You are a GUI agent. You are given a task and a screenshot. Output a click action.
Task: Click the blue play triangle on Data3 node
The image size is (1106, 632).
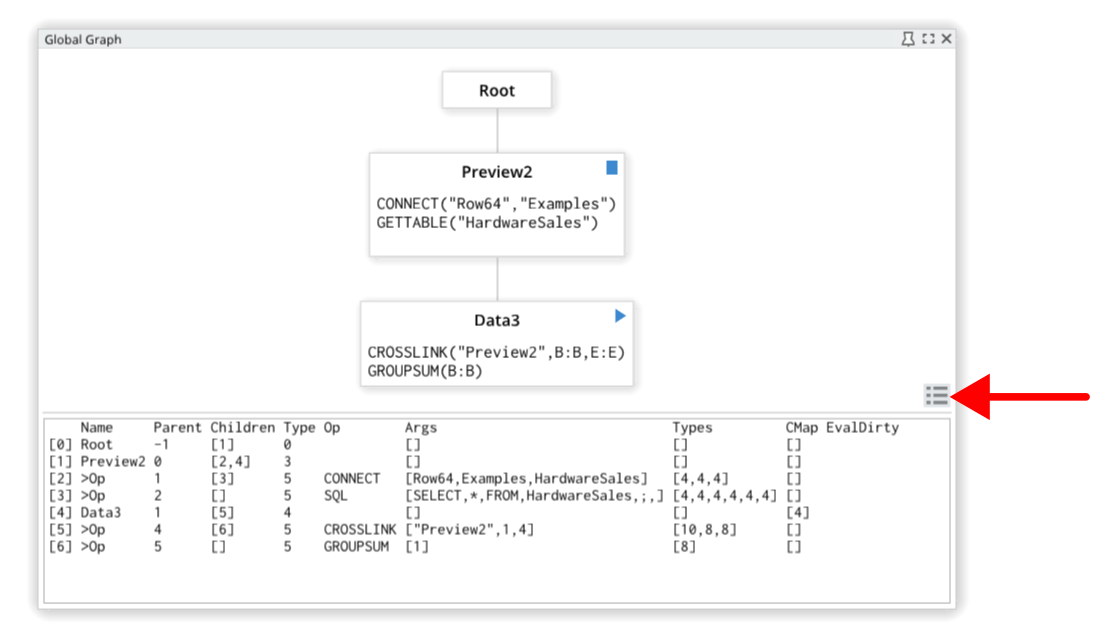tap(620, 316)
